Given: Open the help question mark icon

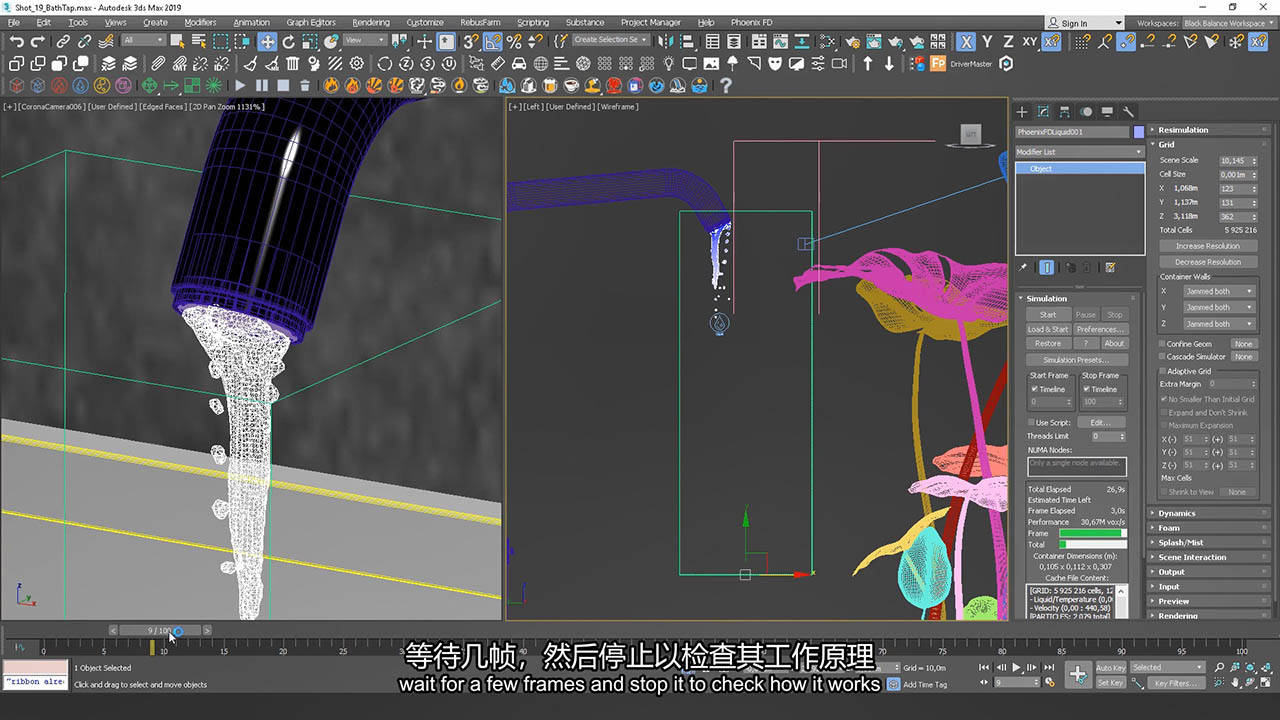Looking at the screenshot, I should pyautogui.click(x=726, y=85).
